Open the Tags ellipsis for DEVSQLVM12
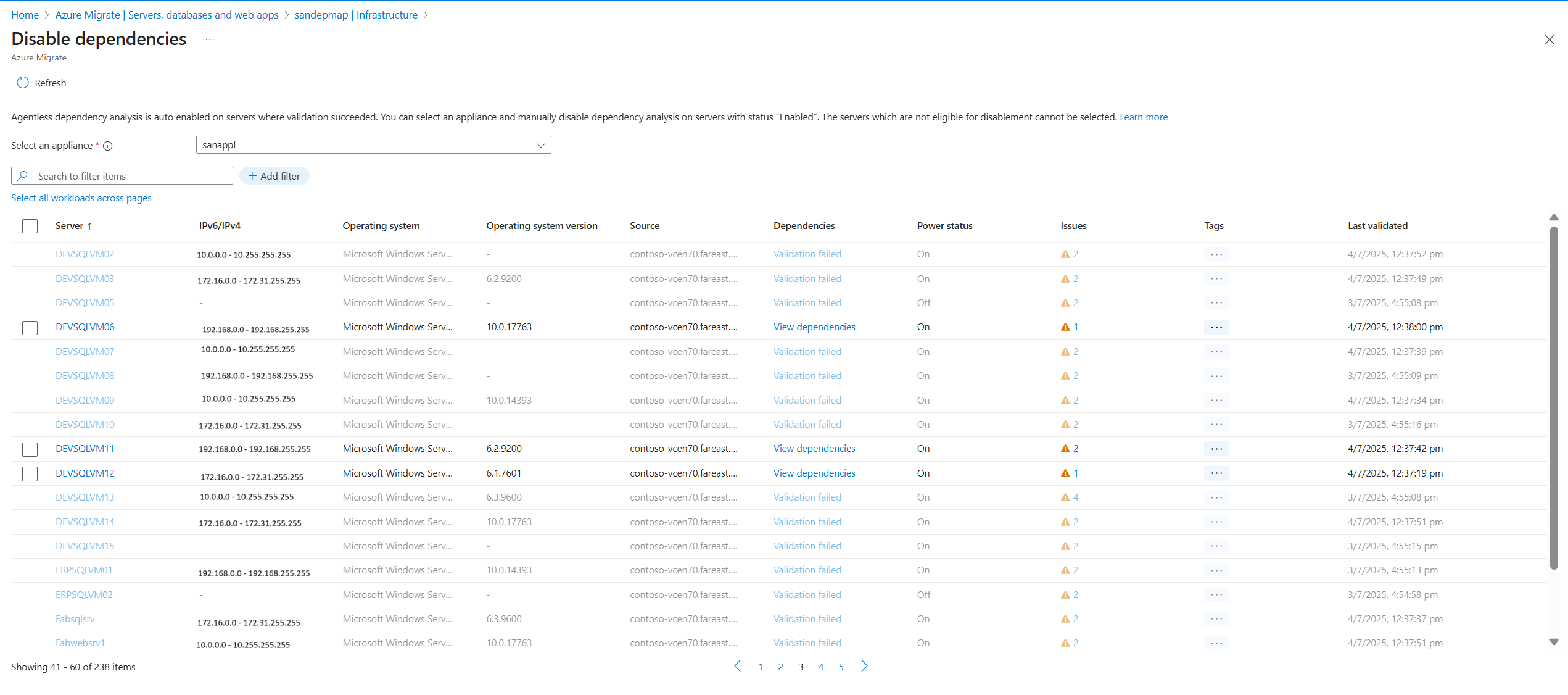1568x695 pixels. click(x=1216, y=473)
